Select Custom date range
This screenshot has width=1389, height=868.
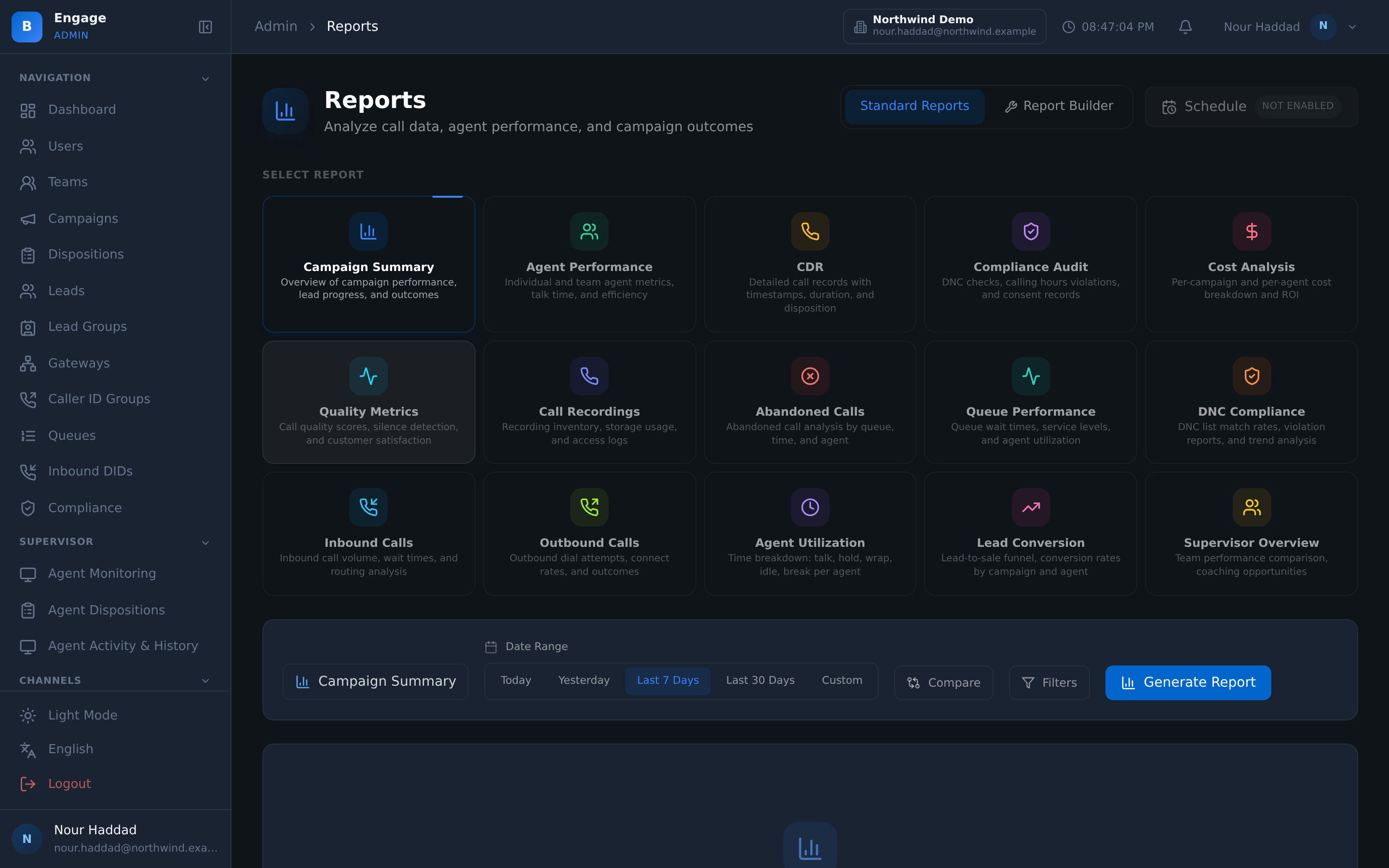(x=842, y=680)
